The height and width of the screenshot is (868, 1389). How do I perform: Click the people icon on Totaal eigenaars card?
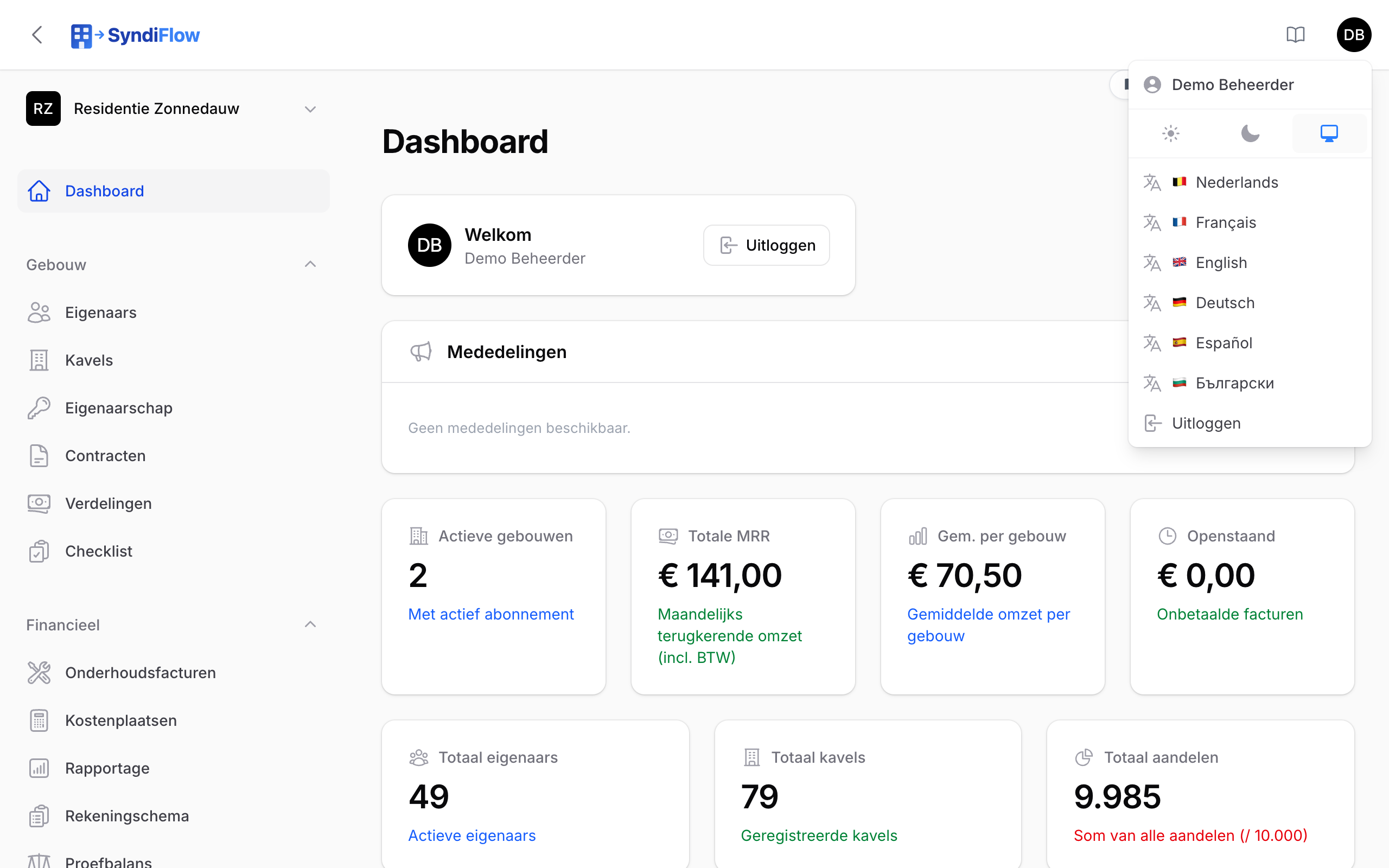(419, 758)
